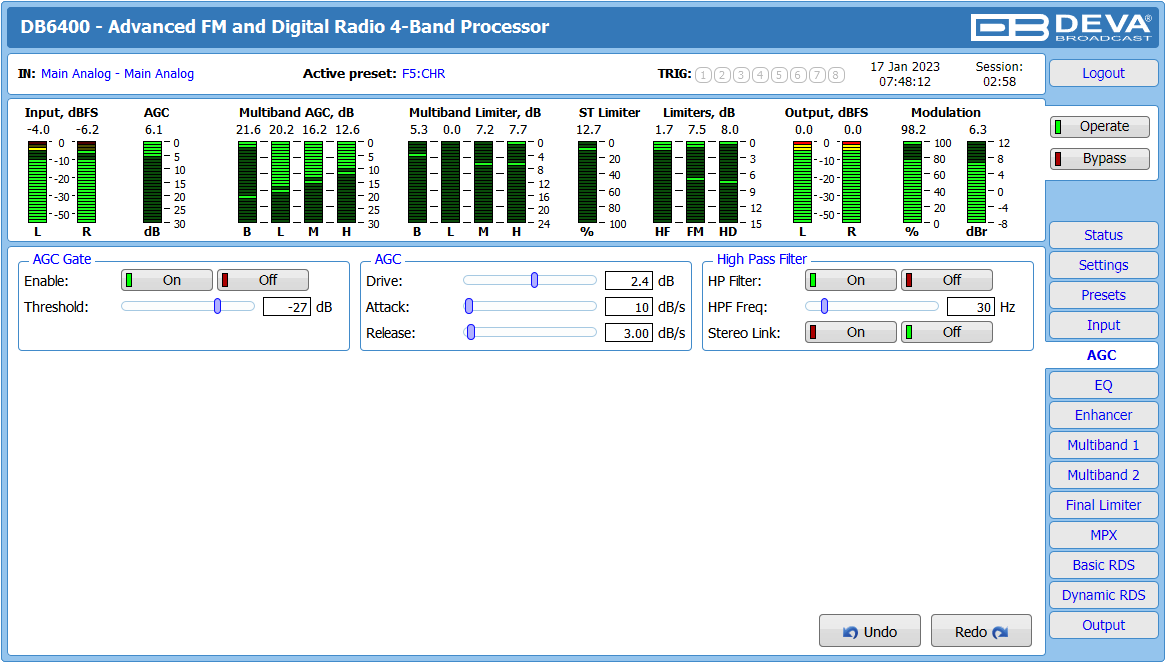Select the AGC tab
Viewport: 1166px width, 663px height.
click(1102, 355)
